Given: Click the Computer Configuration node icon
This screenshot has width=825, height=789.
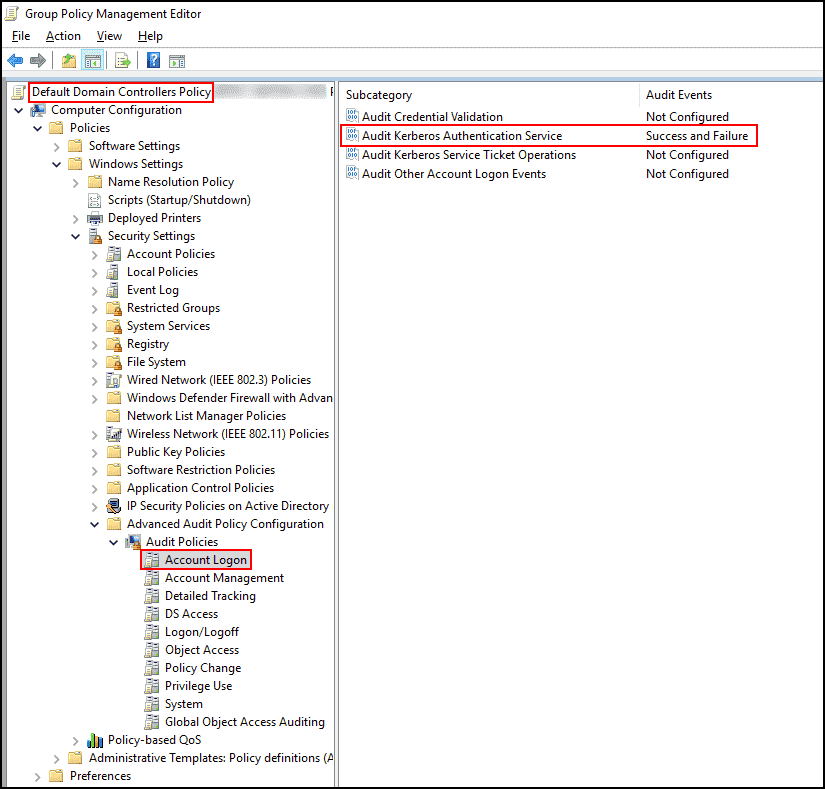Looking at the screenshot, I should (x=38, y=110).
